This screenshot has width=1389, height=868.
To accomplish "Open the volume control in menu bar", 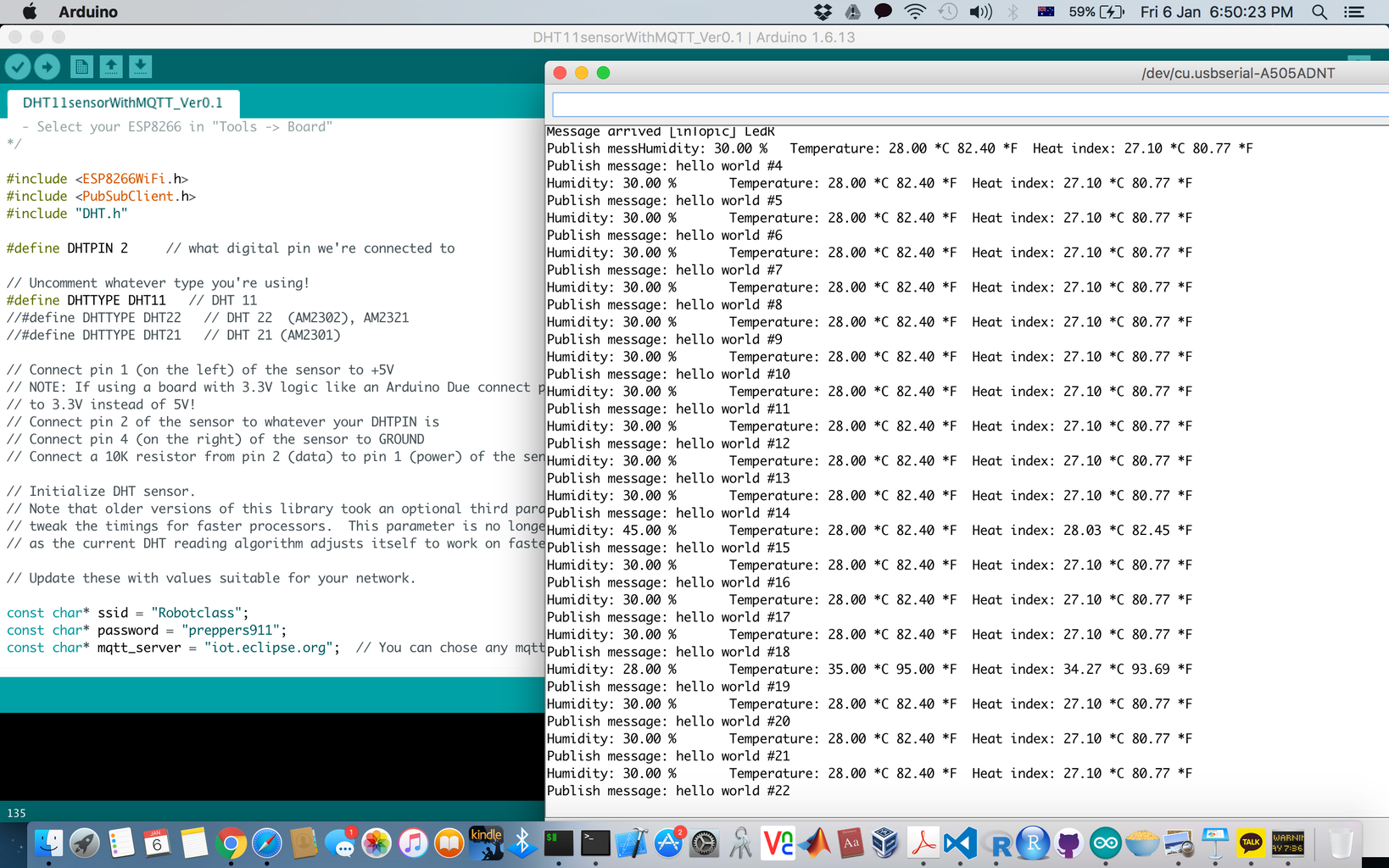I will (x=980, y=12).
